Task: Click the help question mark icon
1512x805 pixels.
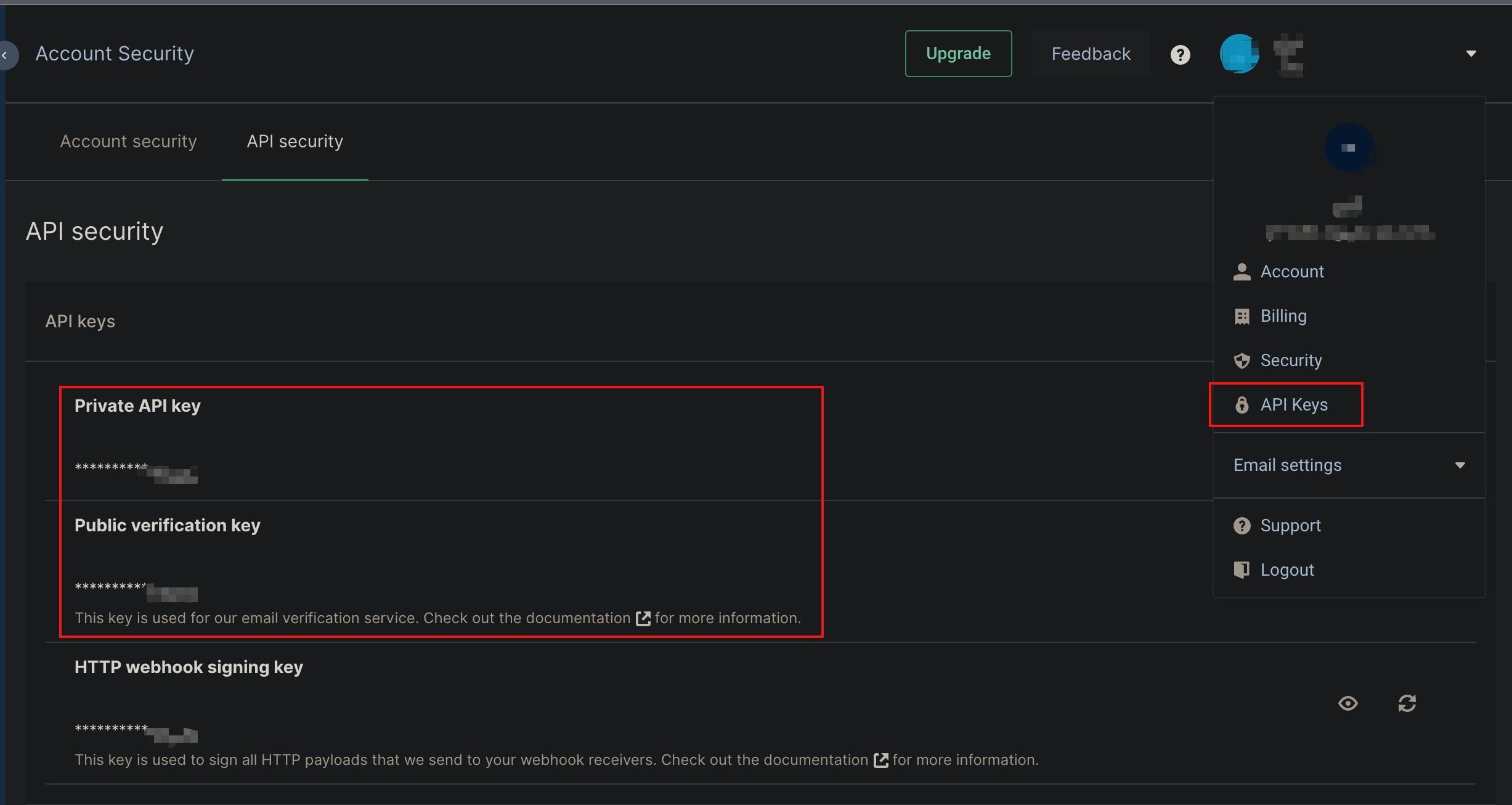Action: coord(1180,55)
